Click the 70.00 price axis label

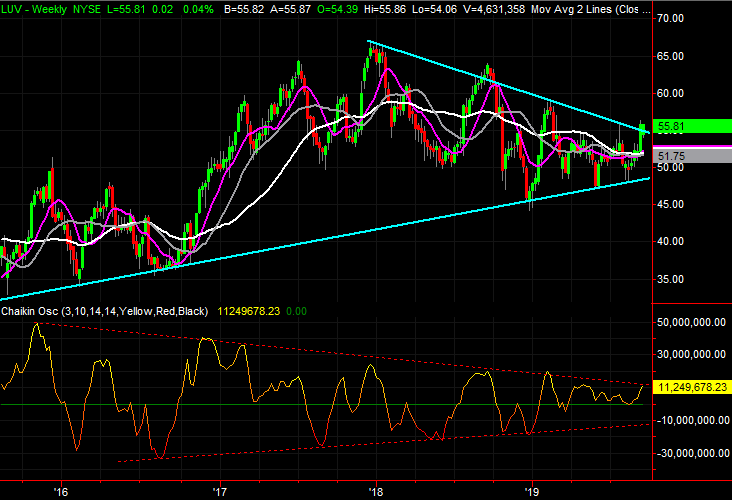click(670, 18)
